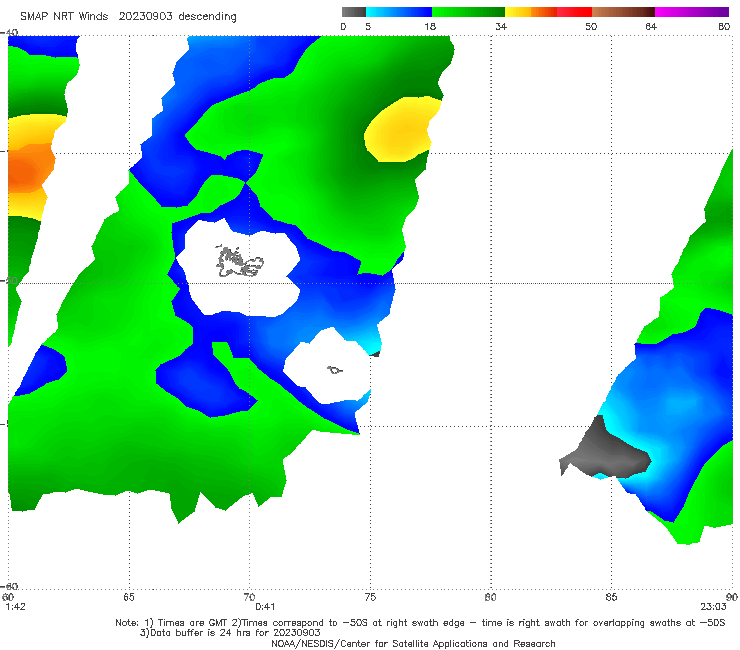
Task: Select the magenta-purple colorbar segment
Action: coord(692,12)
